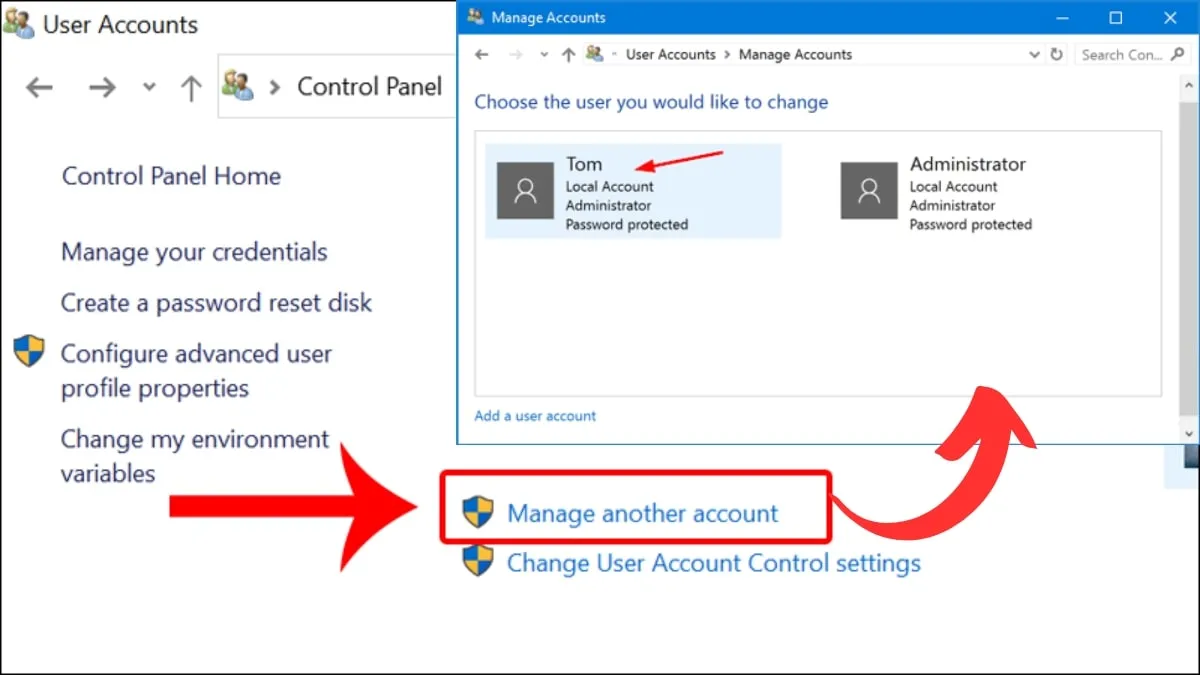Expand the chevron before Control Panel in the breadcrumb
Screen dimensions: 1200x675
(275, 88)
